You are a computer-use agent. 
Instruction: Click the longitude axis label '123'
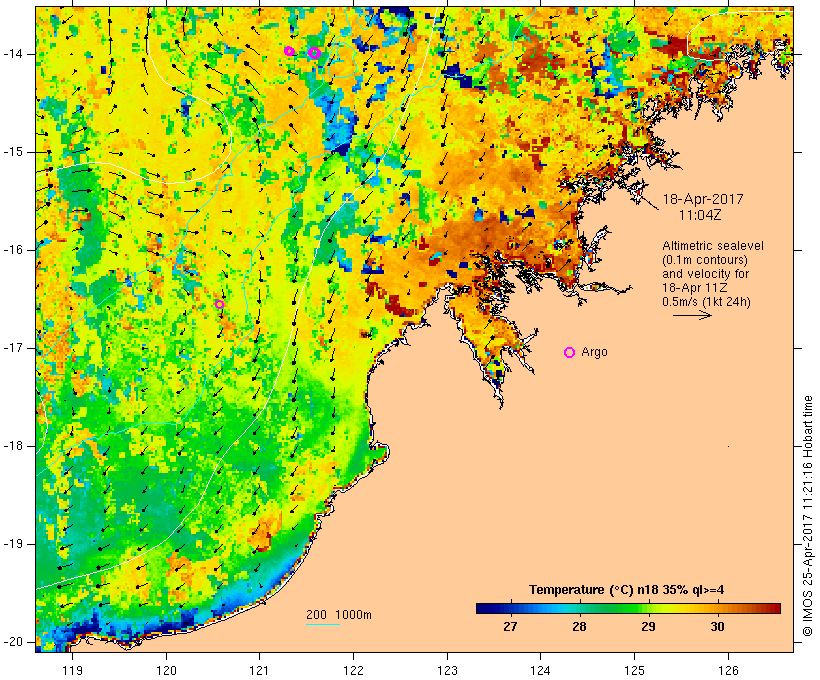point(447,670)
